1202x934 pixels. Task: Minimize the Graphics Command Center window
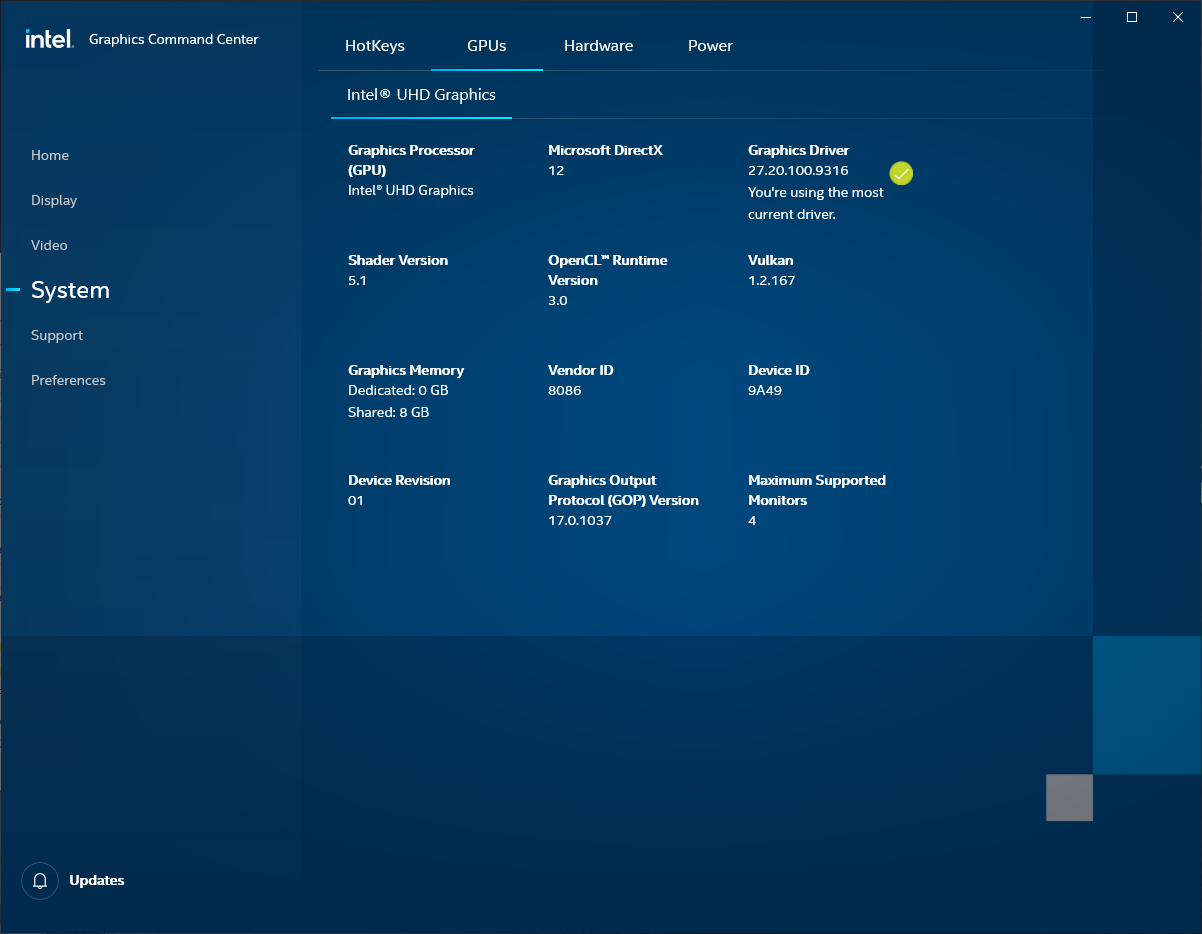tap(1087, 17)
